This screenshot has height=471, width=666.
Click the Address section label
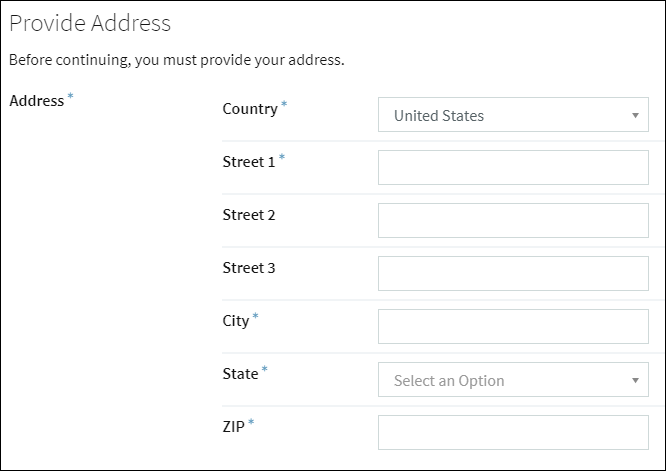(x=36, y=101)
